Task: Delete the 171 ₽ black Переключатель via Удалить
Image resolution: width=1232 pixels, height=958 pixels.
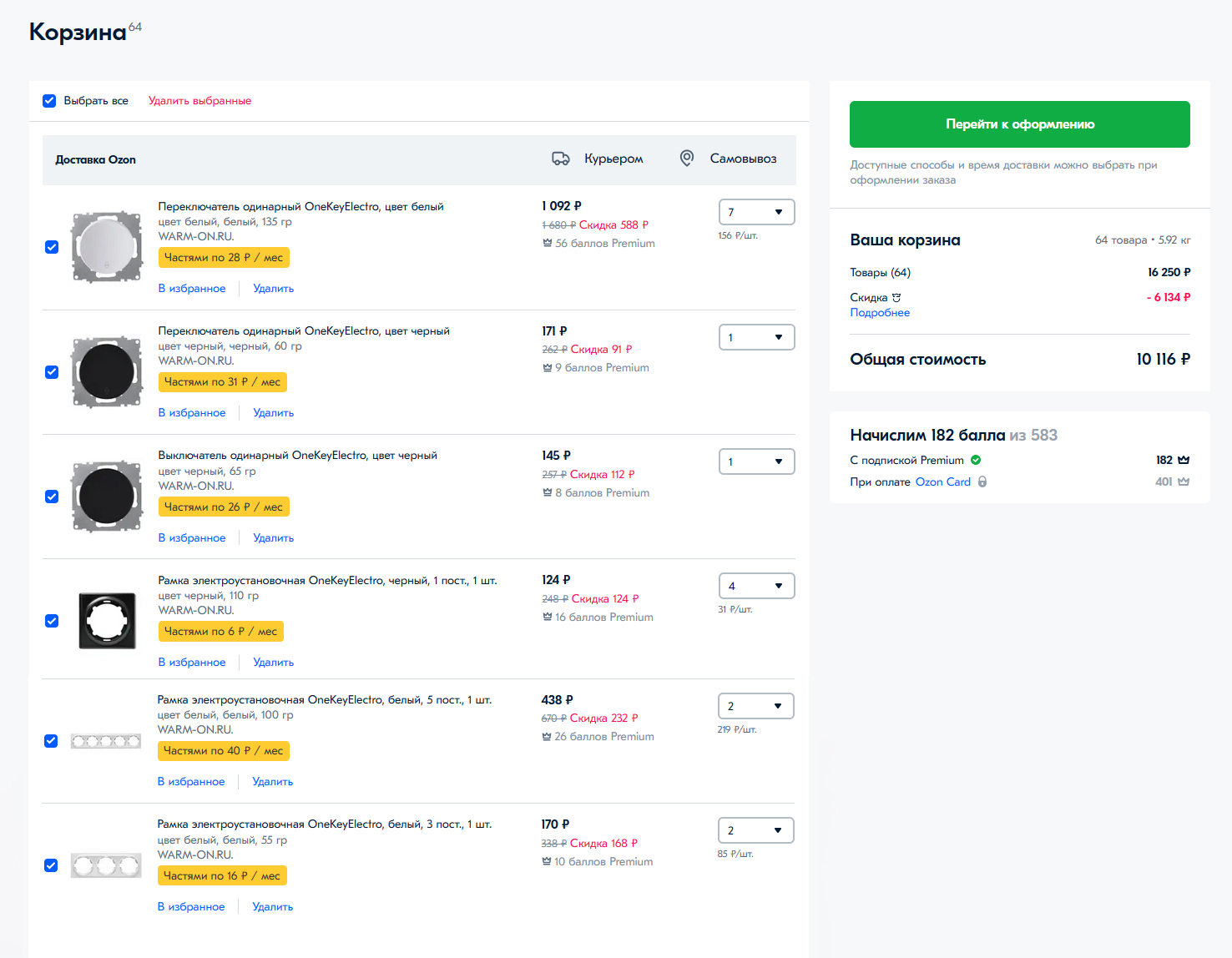Action: click(x=274, y=413)
